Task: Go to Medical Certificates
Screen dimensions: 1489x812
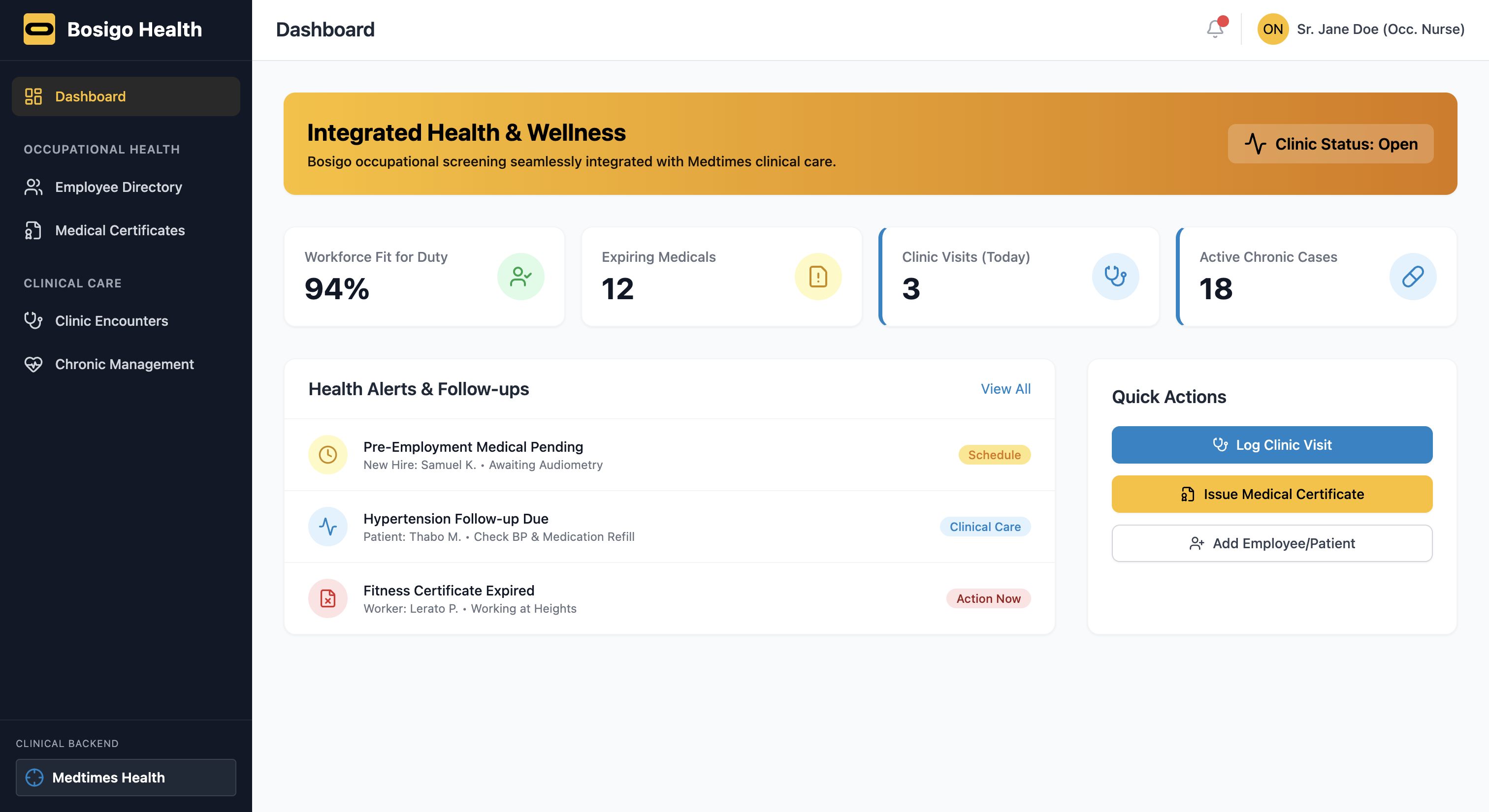Action: pos(126,230)
